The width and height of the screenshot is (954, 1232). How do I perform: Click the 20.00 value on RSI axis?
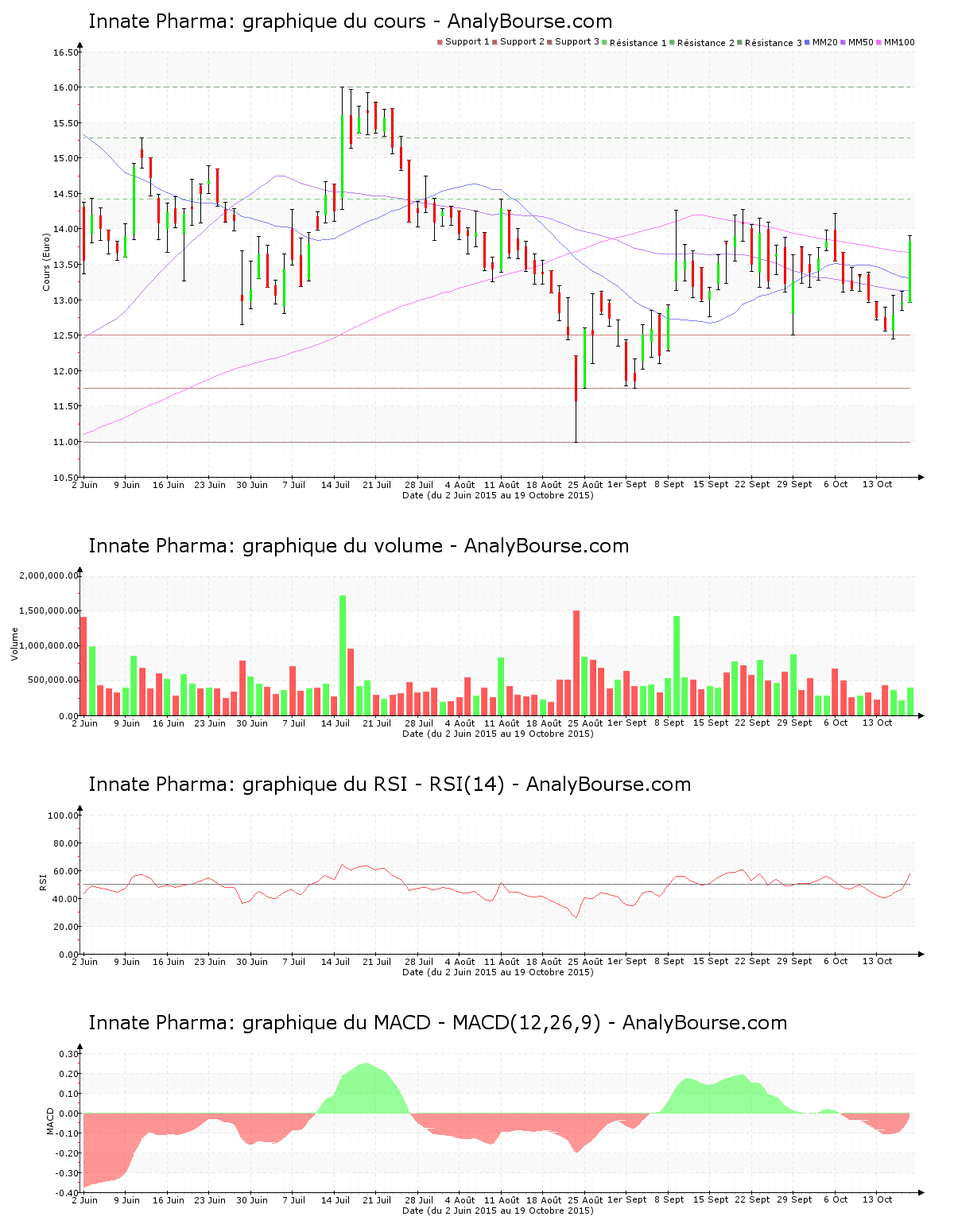coord(66,928)
